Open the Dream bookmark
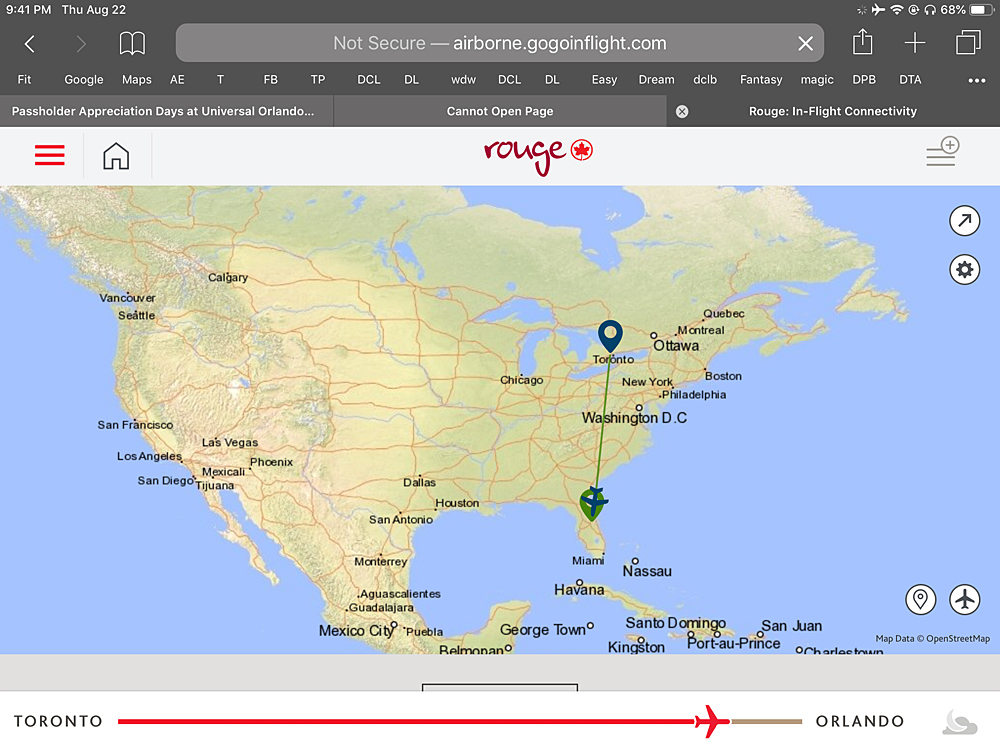Image resolution: width=1000 pixels, height=750 pixels. (x=656, y=80)
